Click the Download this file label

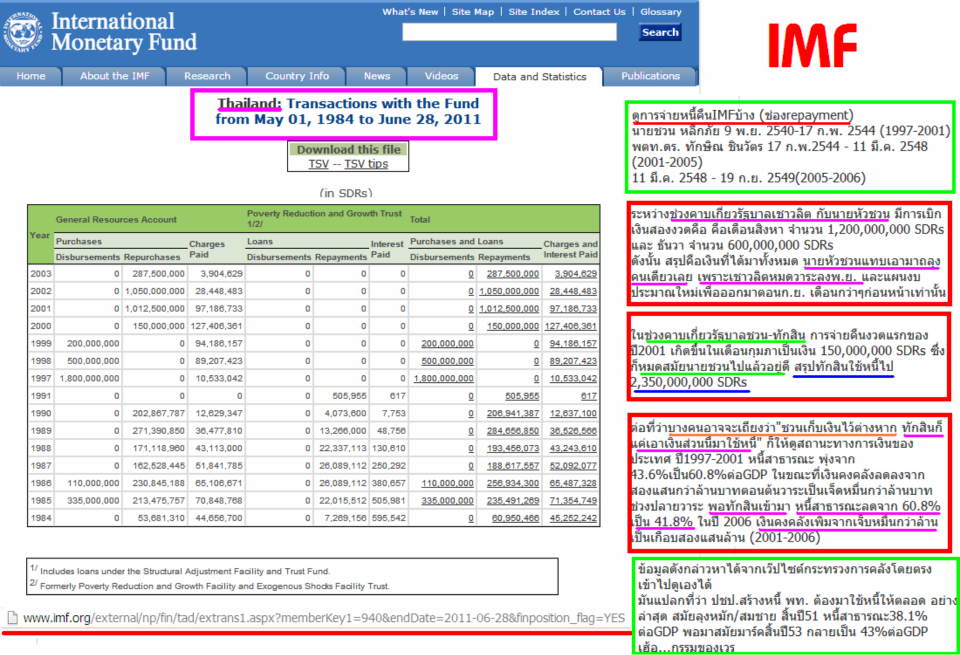[x=348, y=150]
